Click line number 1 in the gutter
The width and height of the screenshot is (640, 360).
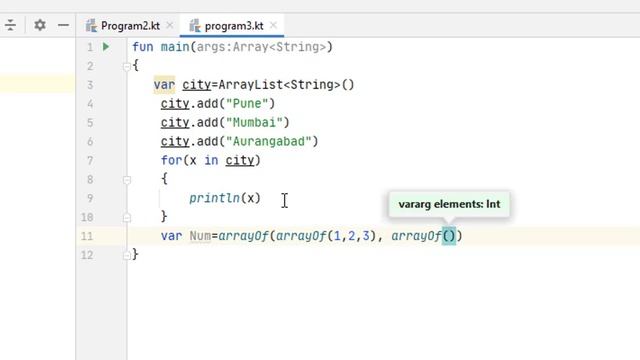[90, 47]
